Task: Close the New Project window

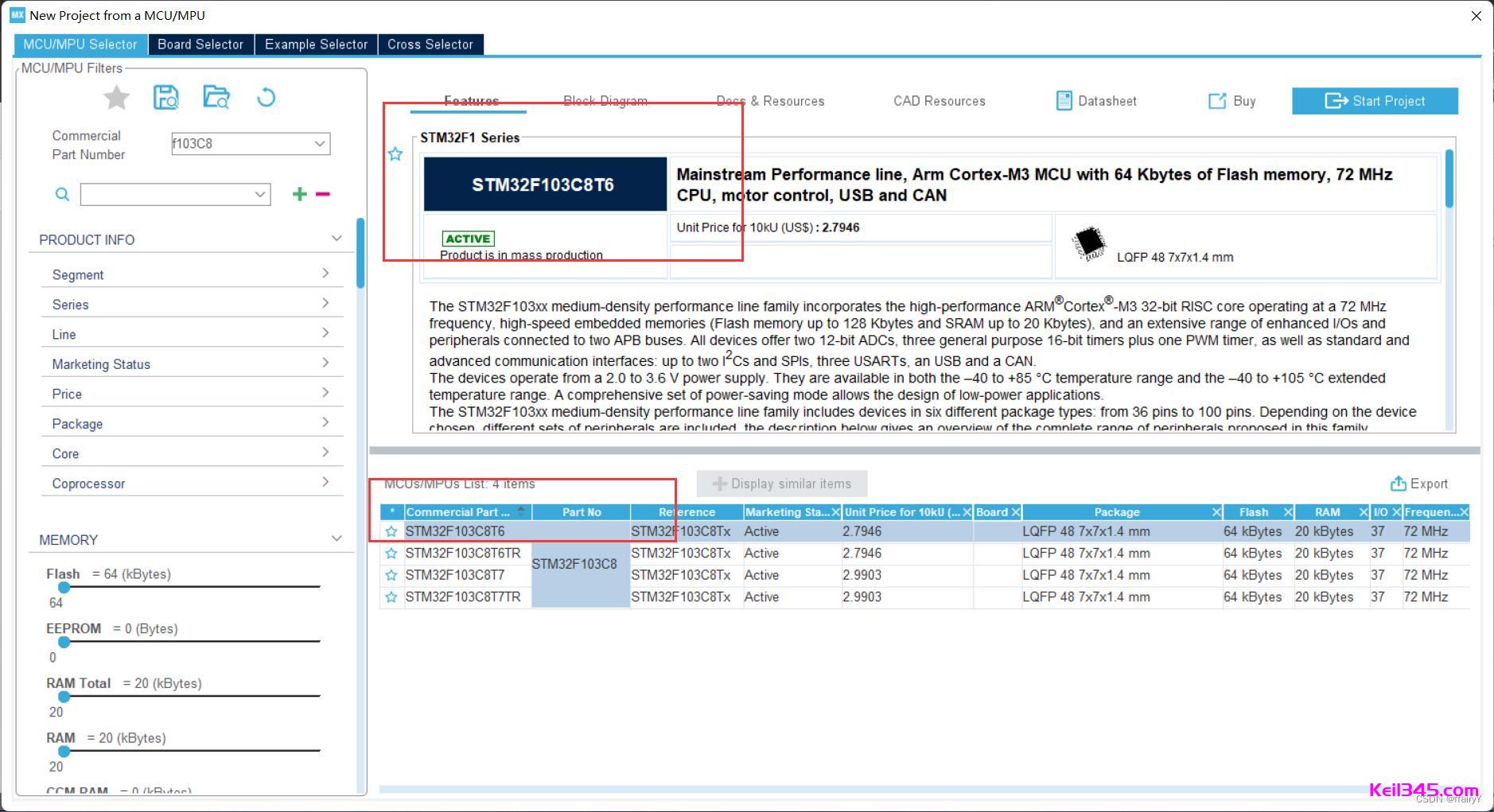Action: [1476, 15]
